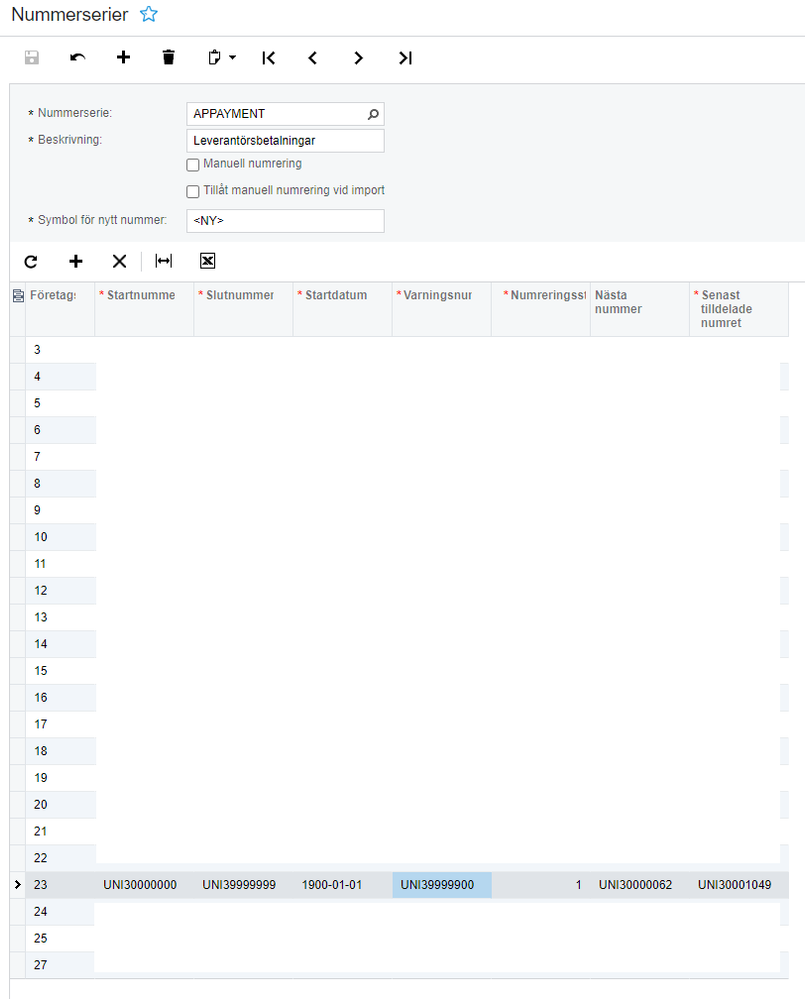Open Nummerserie lookup magnifier
Viewport: 805px width, 999px height.
(x=373, y=114)
